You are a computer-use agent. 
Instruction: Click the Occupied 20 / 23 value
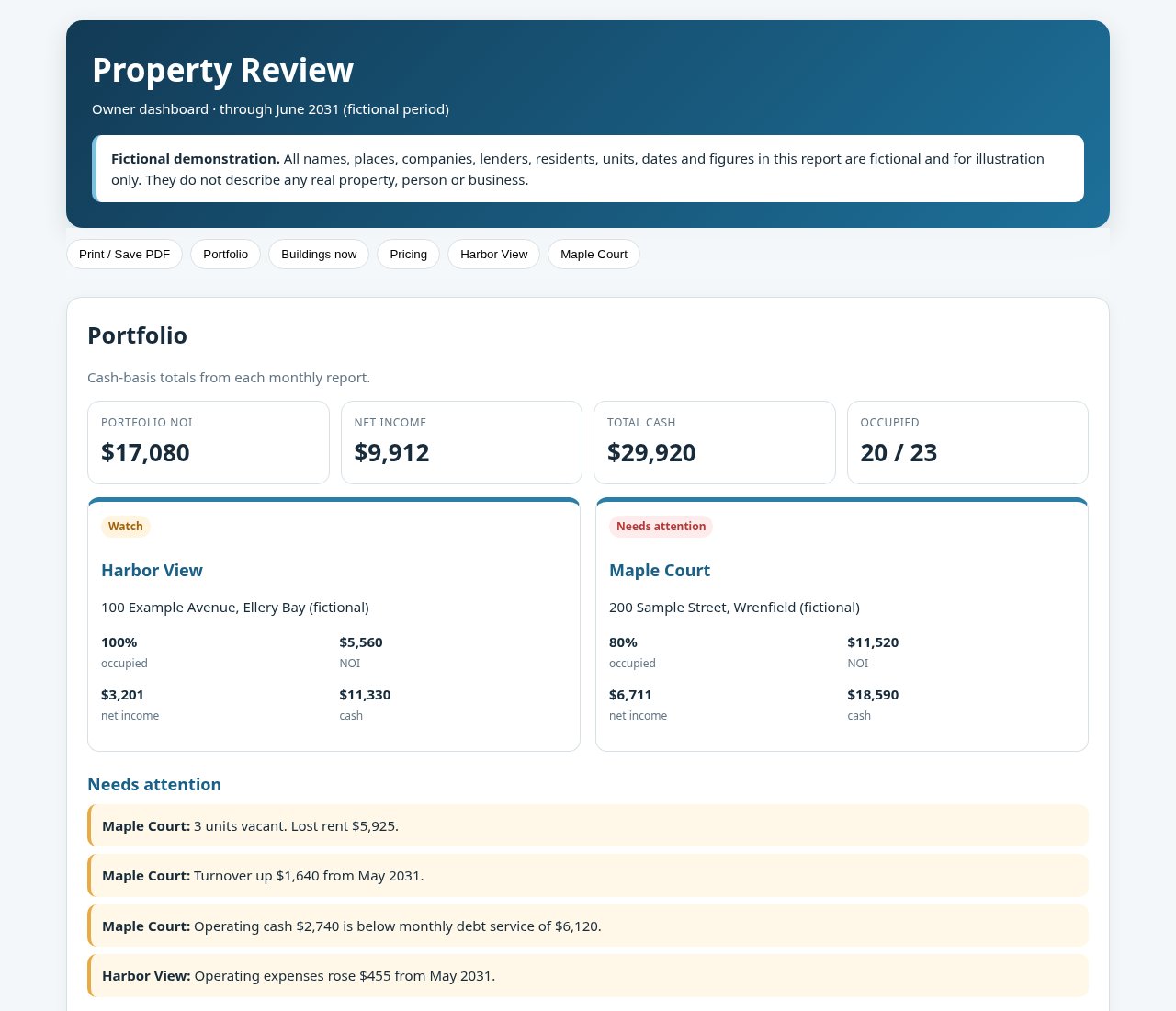click(899, 453)
